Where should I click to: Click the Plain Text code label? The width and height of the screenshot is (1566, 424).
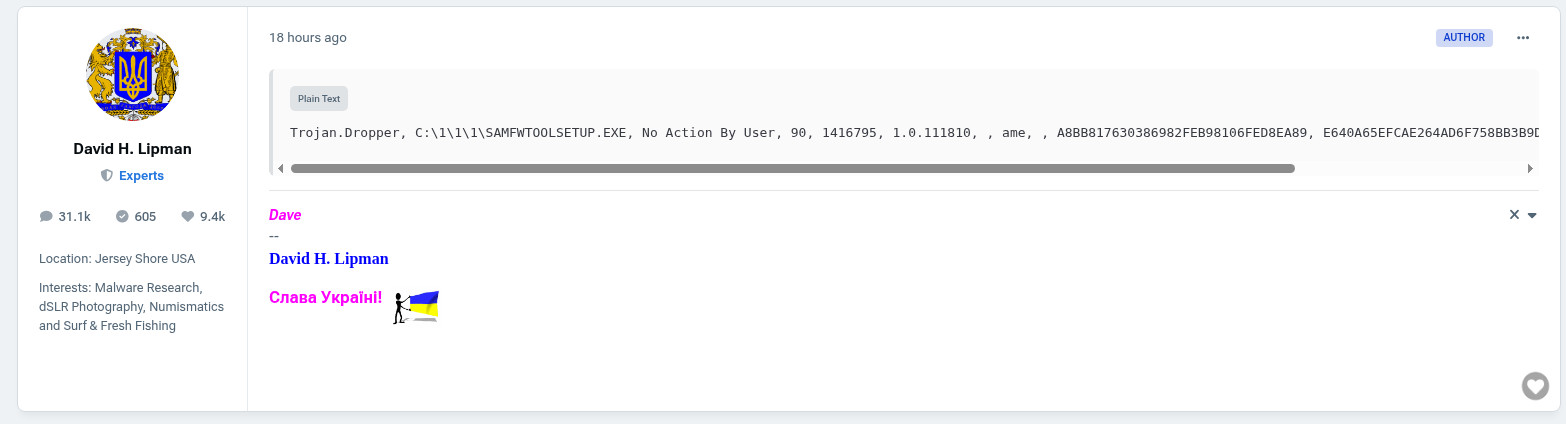(x=319, y=99)
